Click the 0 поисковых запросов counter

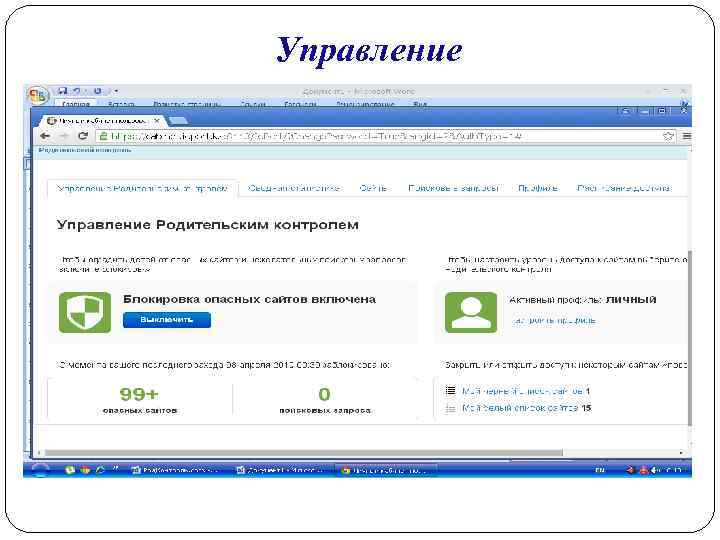coord(325,399)
